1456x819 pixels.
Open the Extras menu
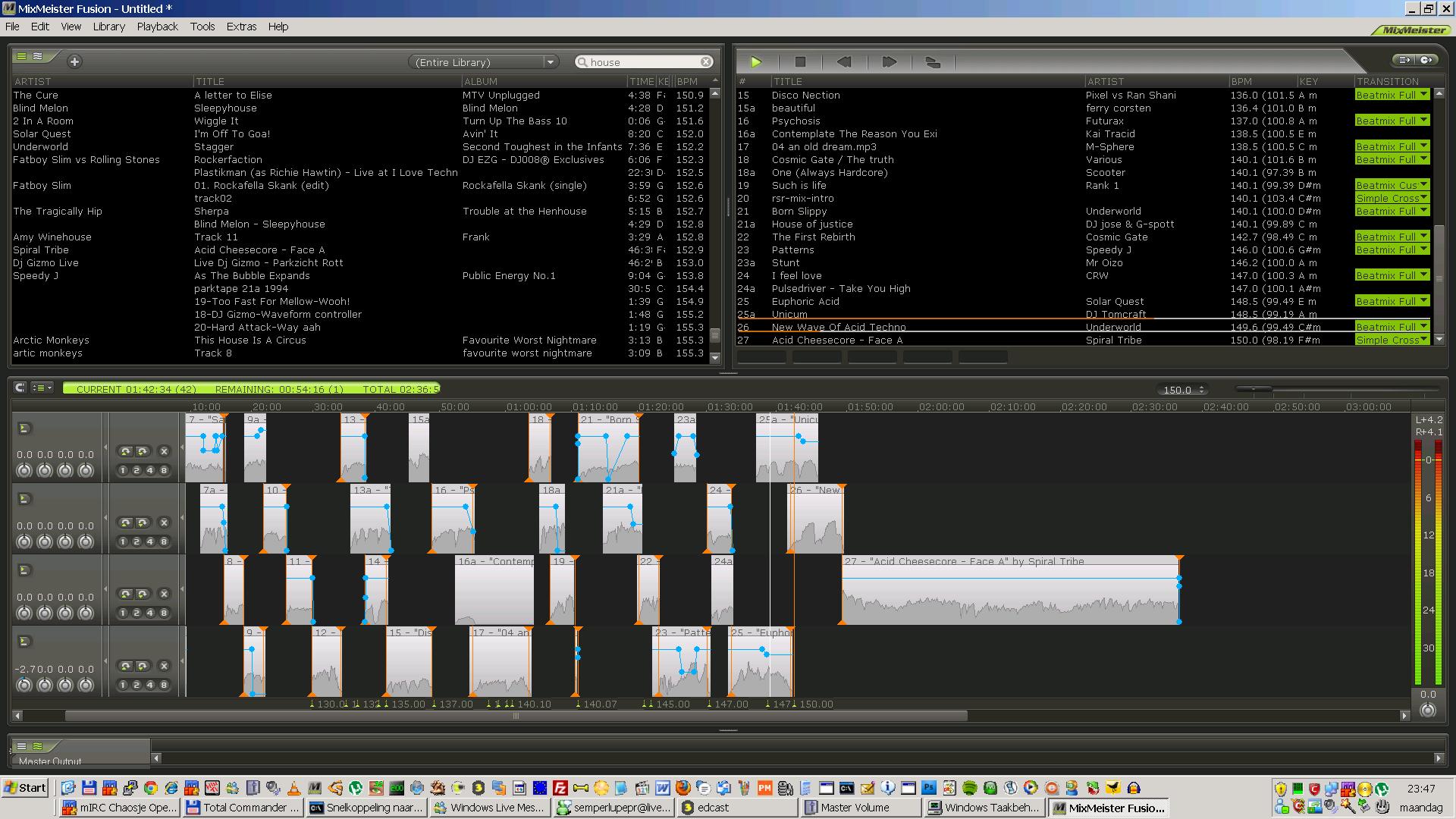[x=242, y=27]
